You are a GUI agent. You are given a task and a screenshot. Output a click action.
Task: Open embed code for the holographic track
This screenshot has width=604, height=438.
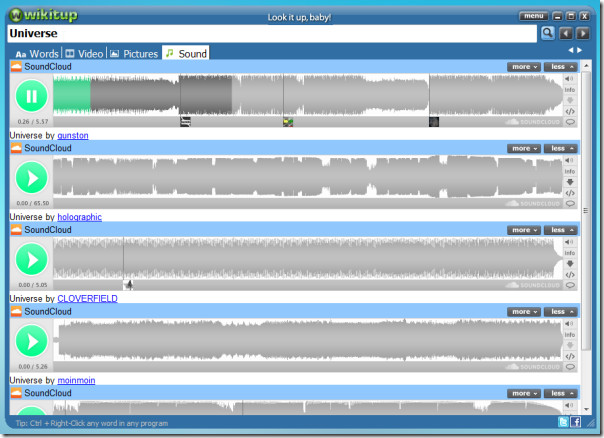(x=570, y=193)
